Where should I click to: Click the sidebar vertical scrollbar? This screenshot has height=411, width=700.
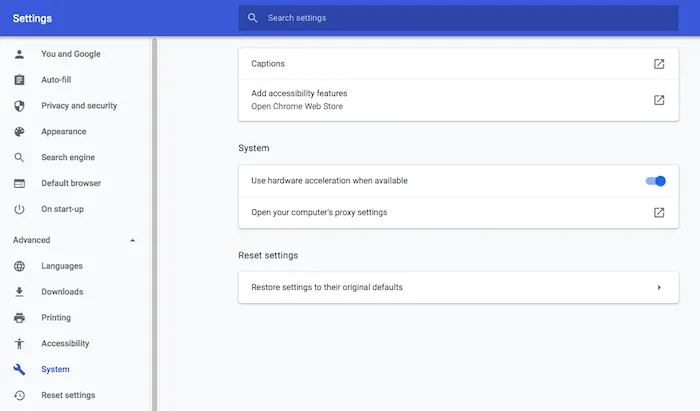click(154, 224)
